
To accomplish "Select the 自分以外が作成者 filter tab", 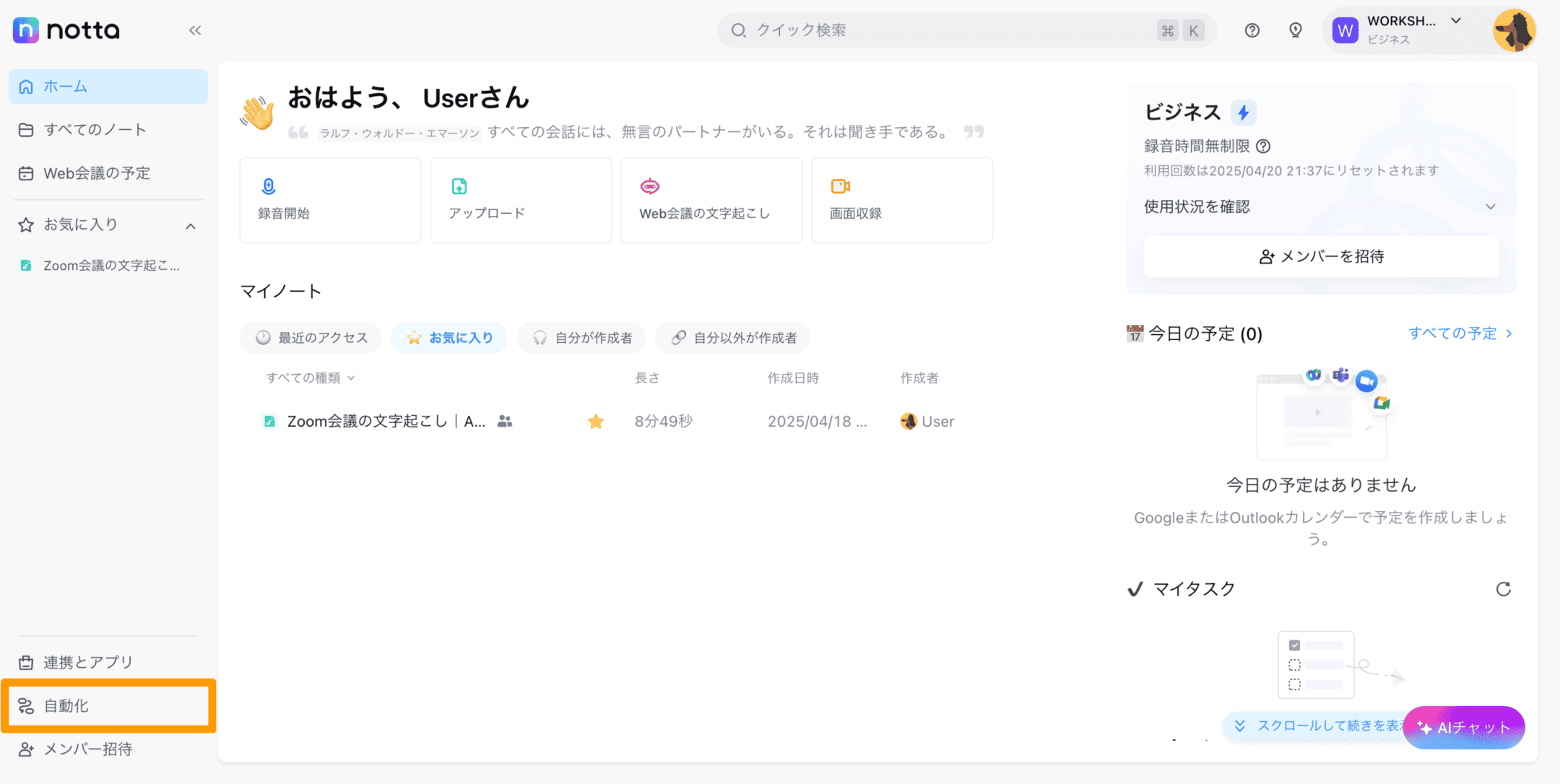I will (x=733, y=338).
